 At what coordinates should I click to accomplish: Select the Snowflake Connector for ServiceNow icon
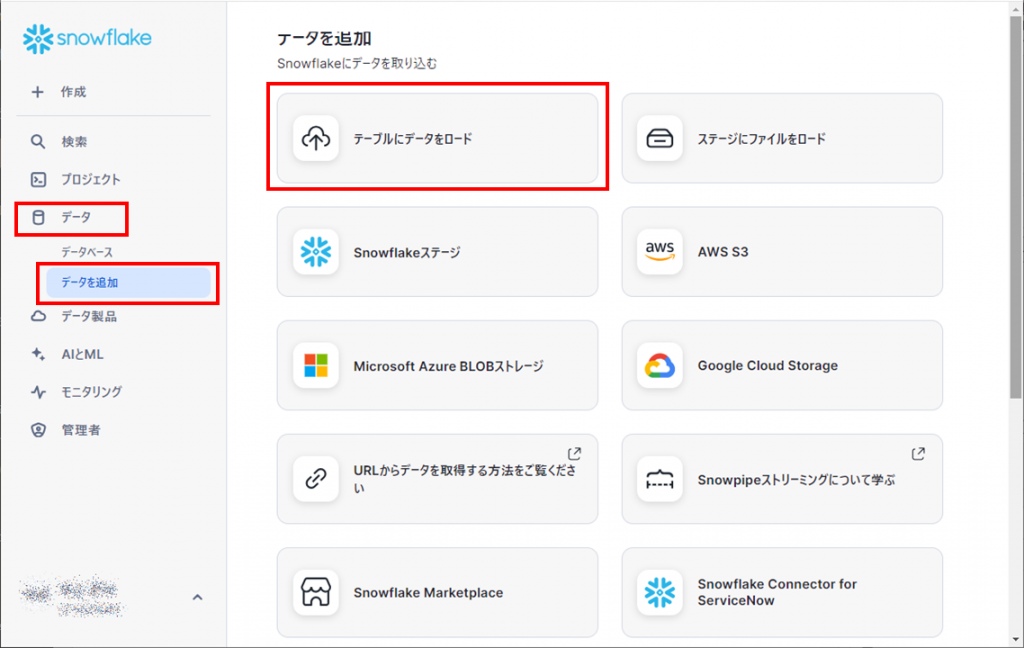(660, 592)
